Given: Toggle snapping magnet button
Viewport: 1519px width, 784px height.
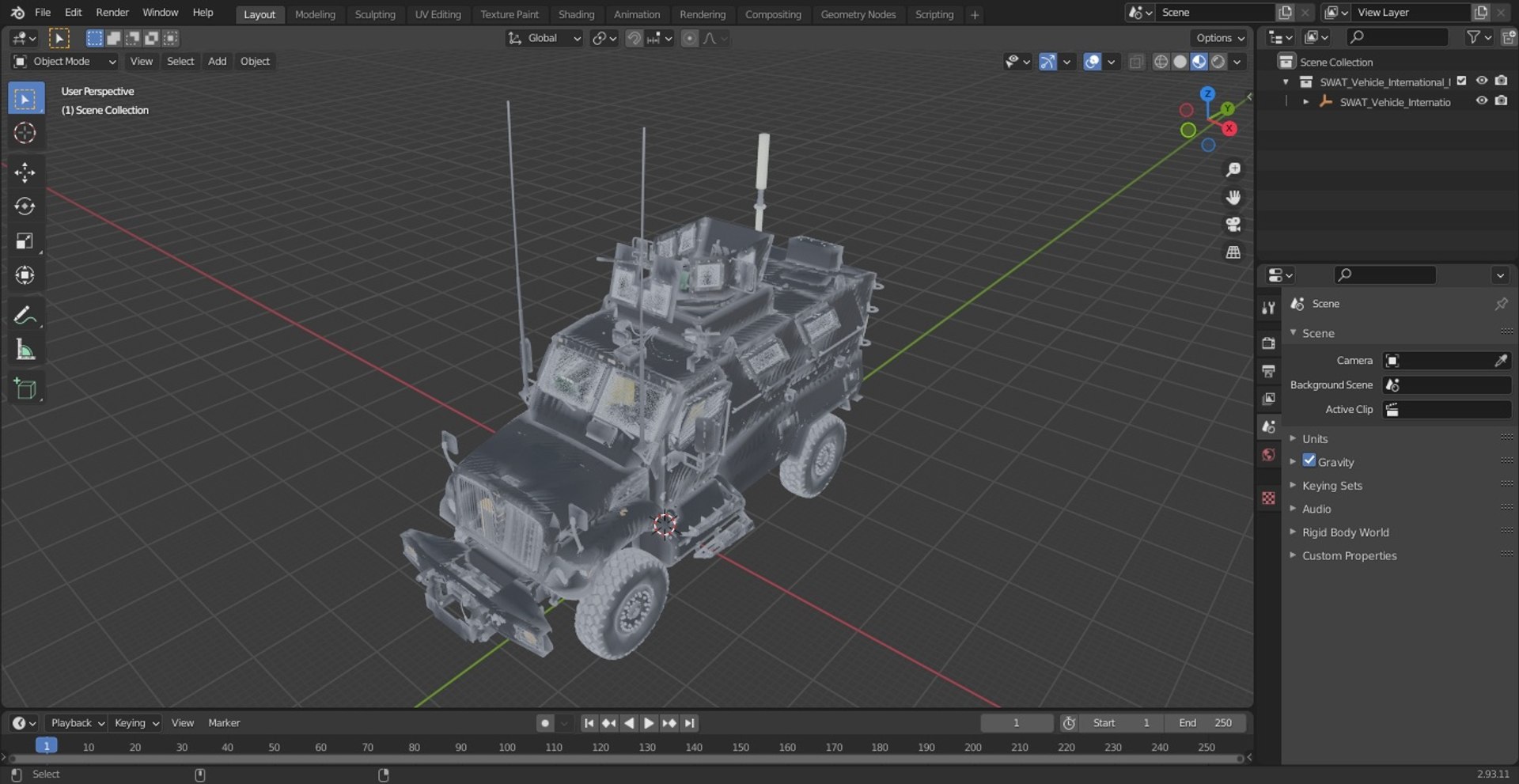Looking at the screenshot, I should coord(634,38).
